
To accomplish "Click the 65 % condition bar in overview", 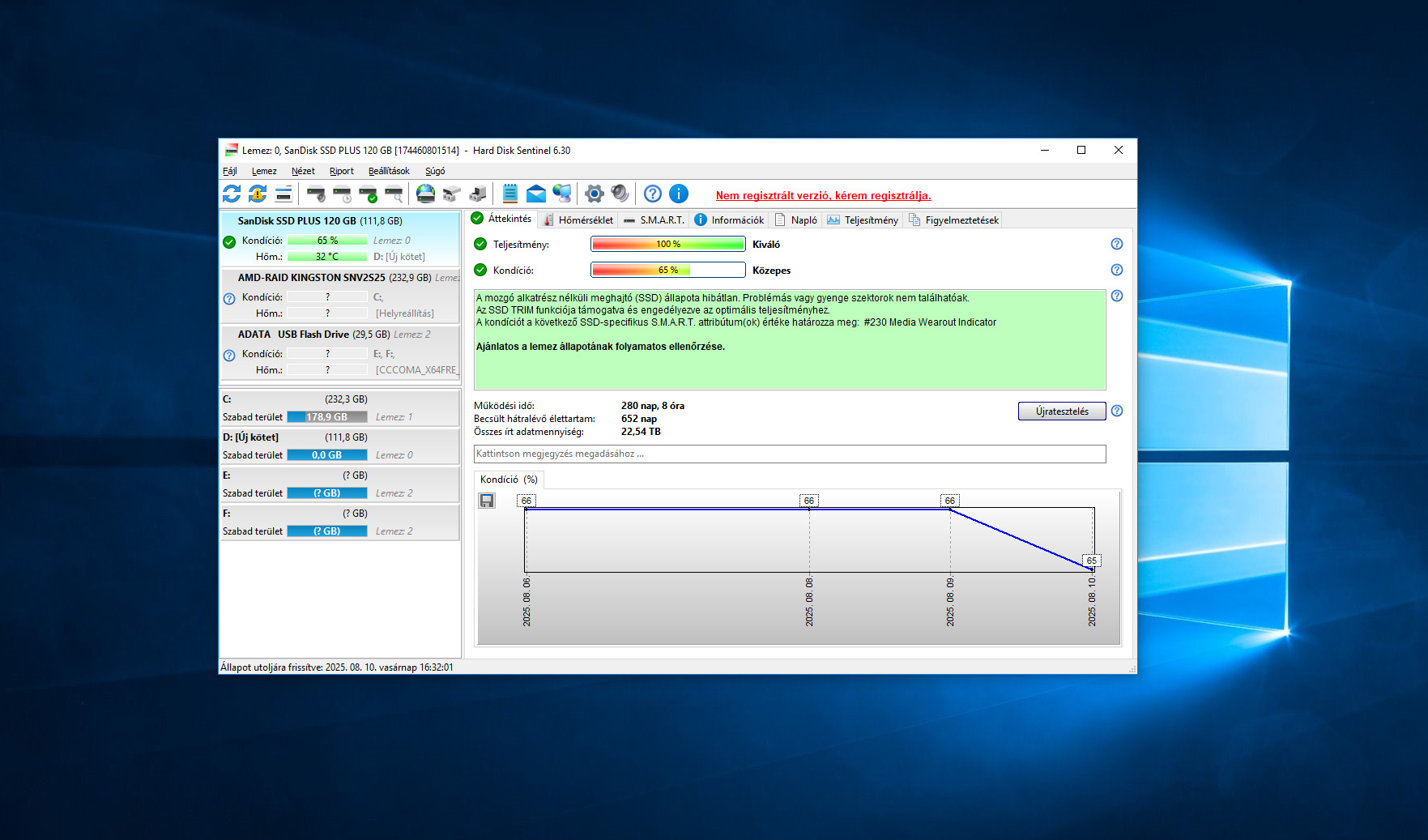I will pyautogui.click(x=668, y=270).
